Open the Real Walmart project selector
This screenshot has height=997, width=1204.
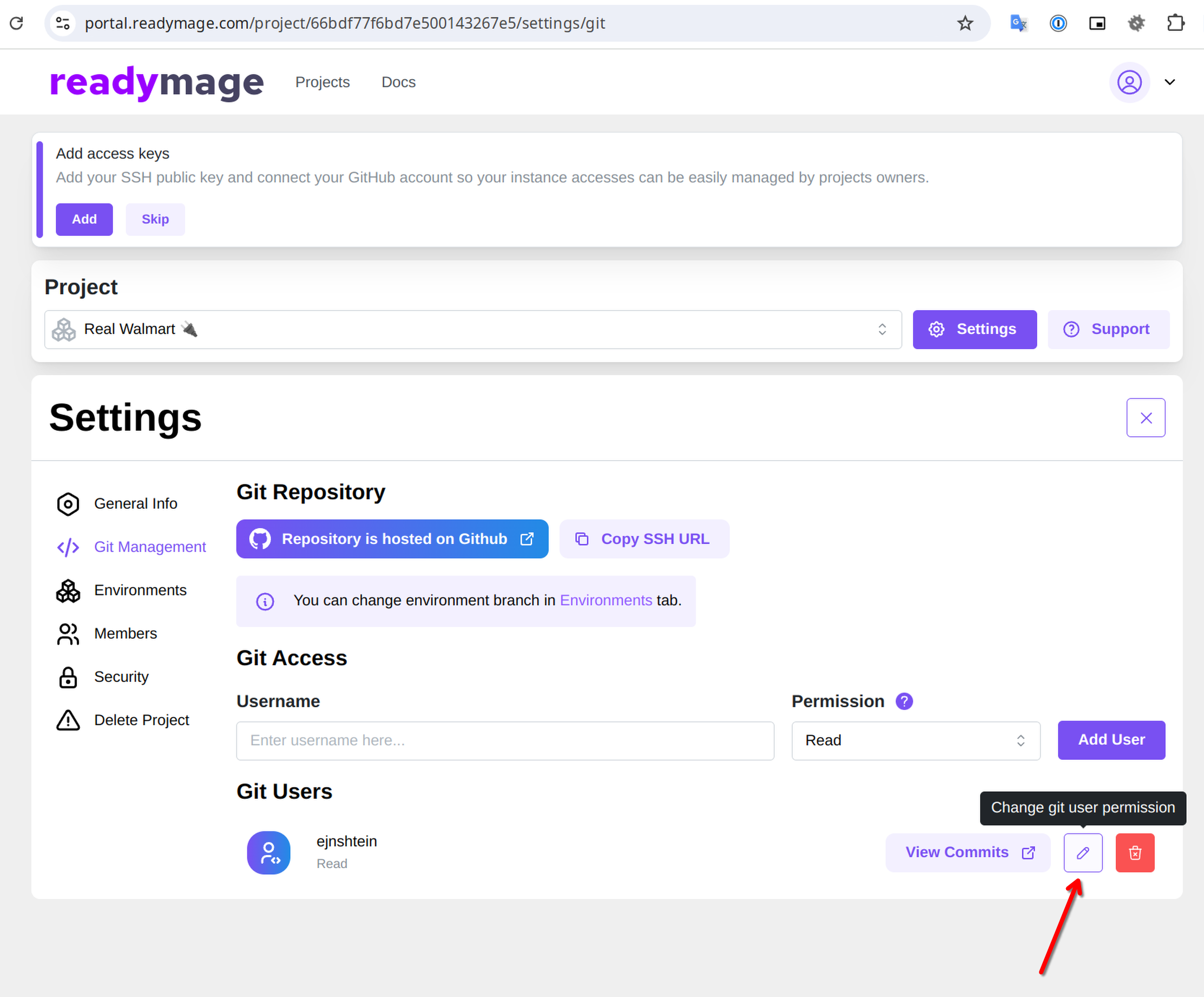pos(472,329)
